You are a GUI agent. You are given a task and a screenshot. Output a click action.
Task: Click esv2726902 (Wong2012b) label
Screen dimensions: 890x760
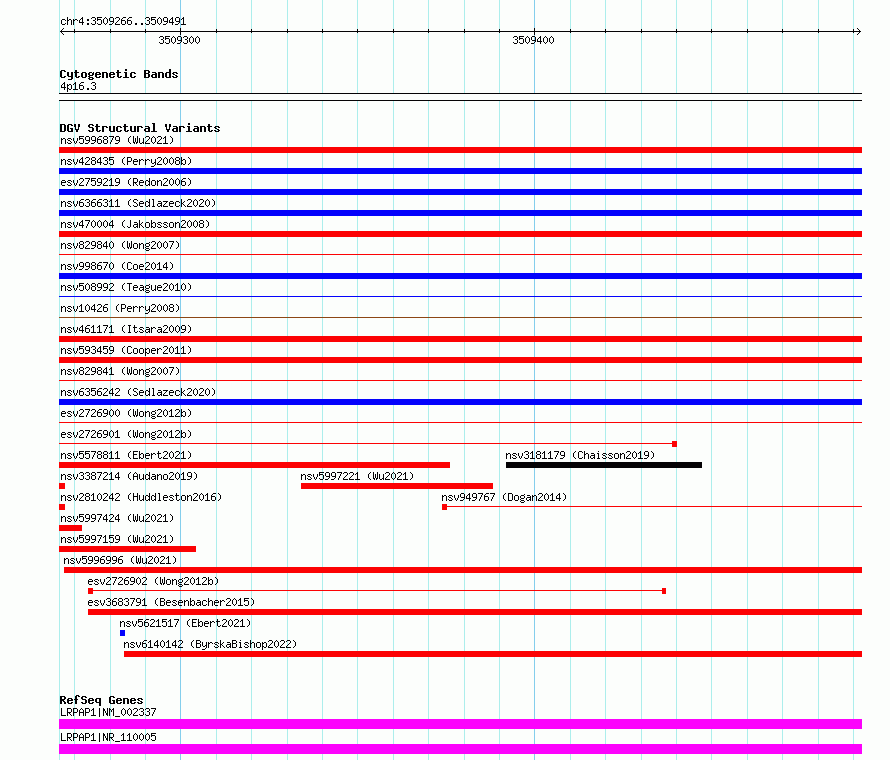[153, 581]
